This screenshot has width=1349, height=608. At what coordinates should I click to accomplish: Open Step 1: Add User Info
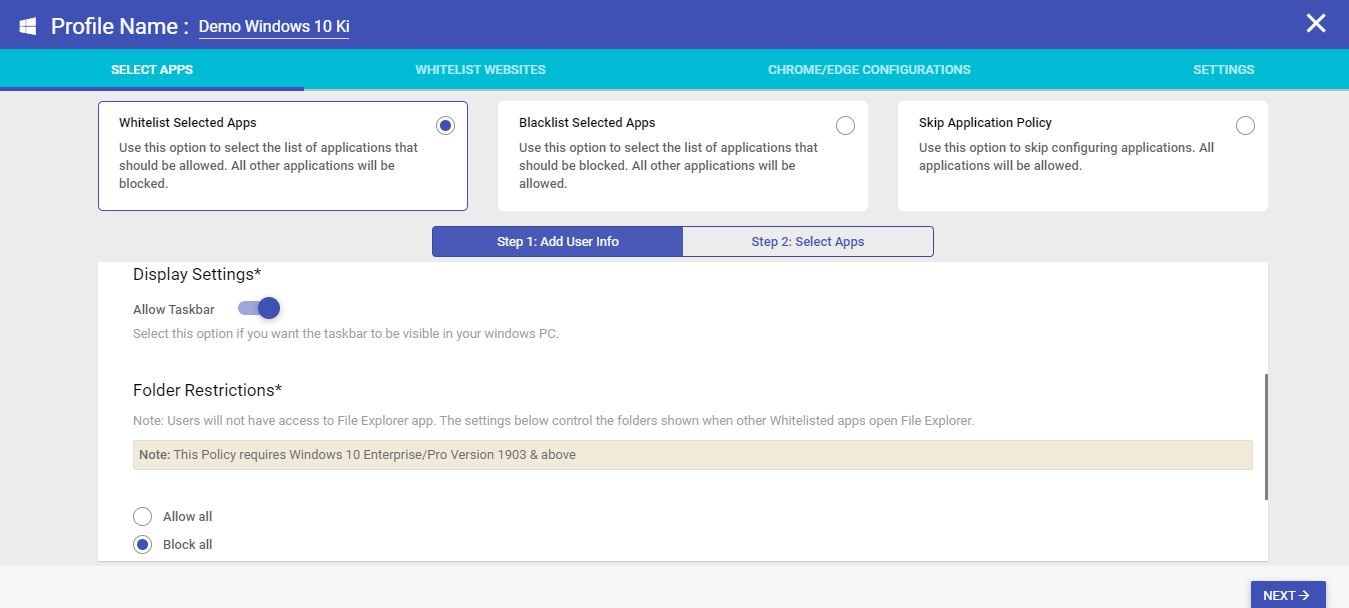[557, 242]
